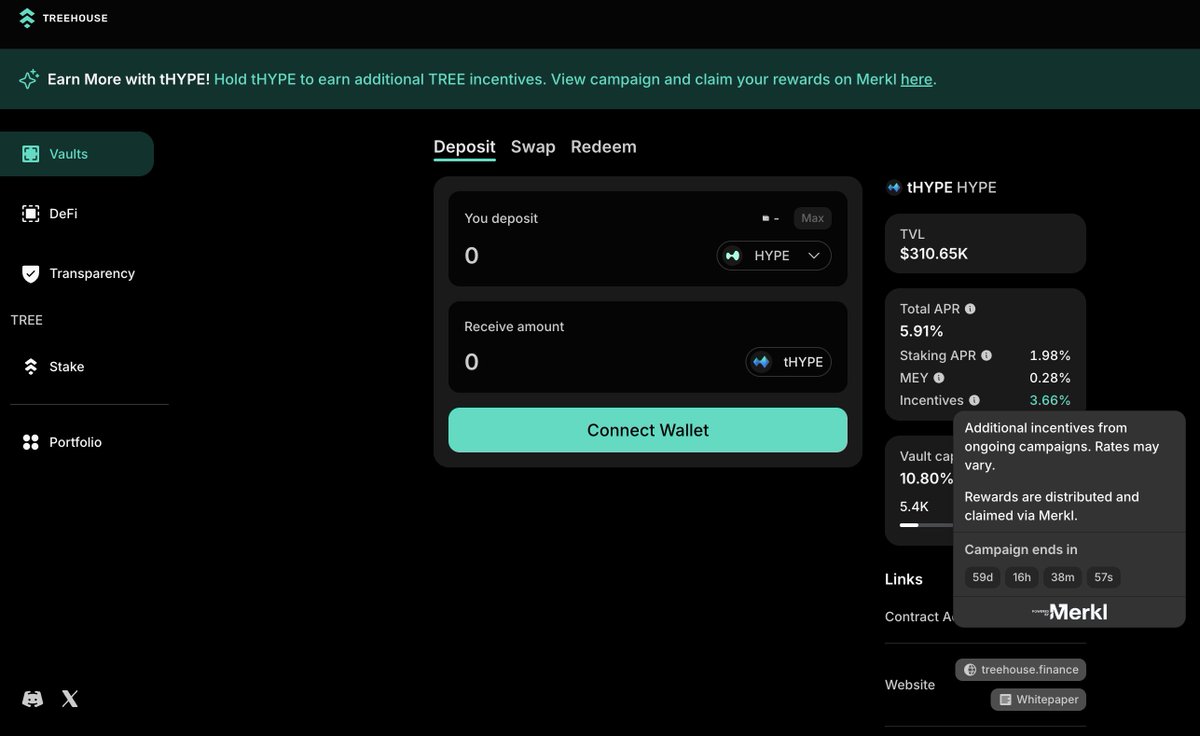Click the Portfolio four-dot icon
Viewport: 1200px width, 736px height.
(31, 442)
